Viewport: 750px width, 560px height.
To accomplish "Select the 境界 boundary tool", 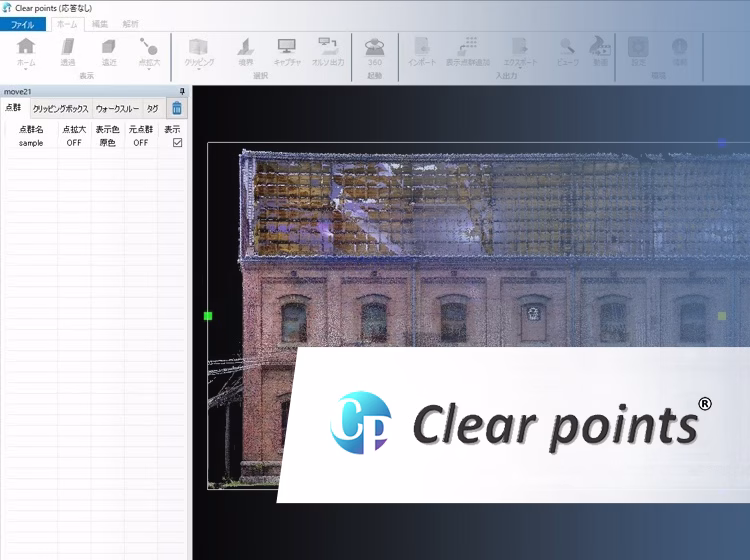I will (245, 50).
